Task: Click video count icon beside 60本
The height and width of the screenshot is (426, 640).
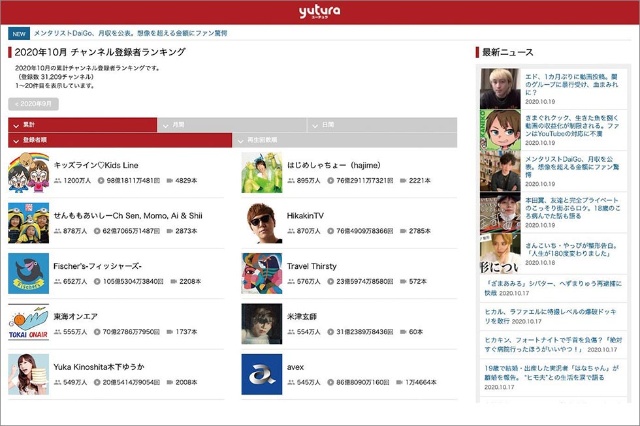Action: click(403, 332)
